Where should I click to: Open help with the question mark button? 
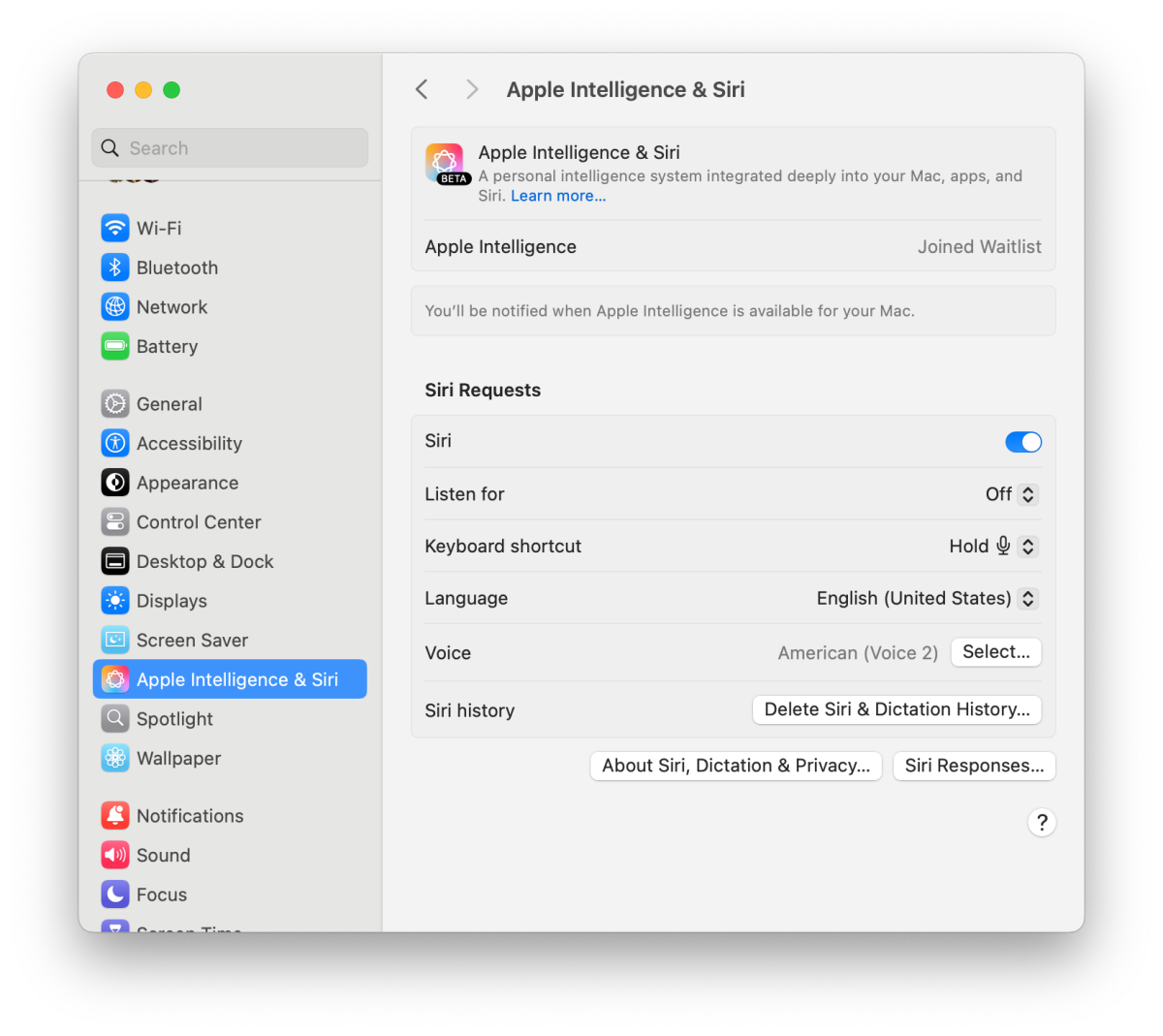[x=1042, y=823]
